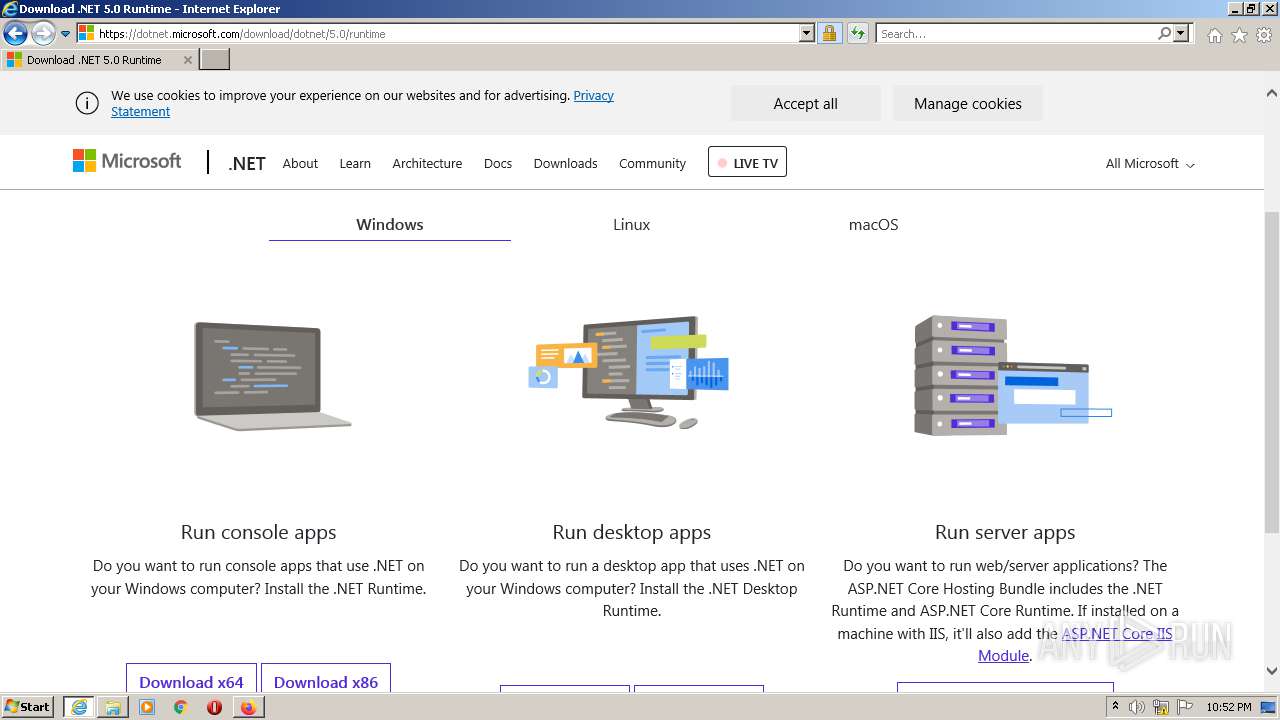Select the Windows OS tab
The height and width of the screenshot is (720, 1280).
click(x=390, y=224)
